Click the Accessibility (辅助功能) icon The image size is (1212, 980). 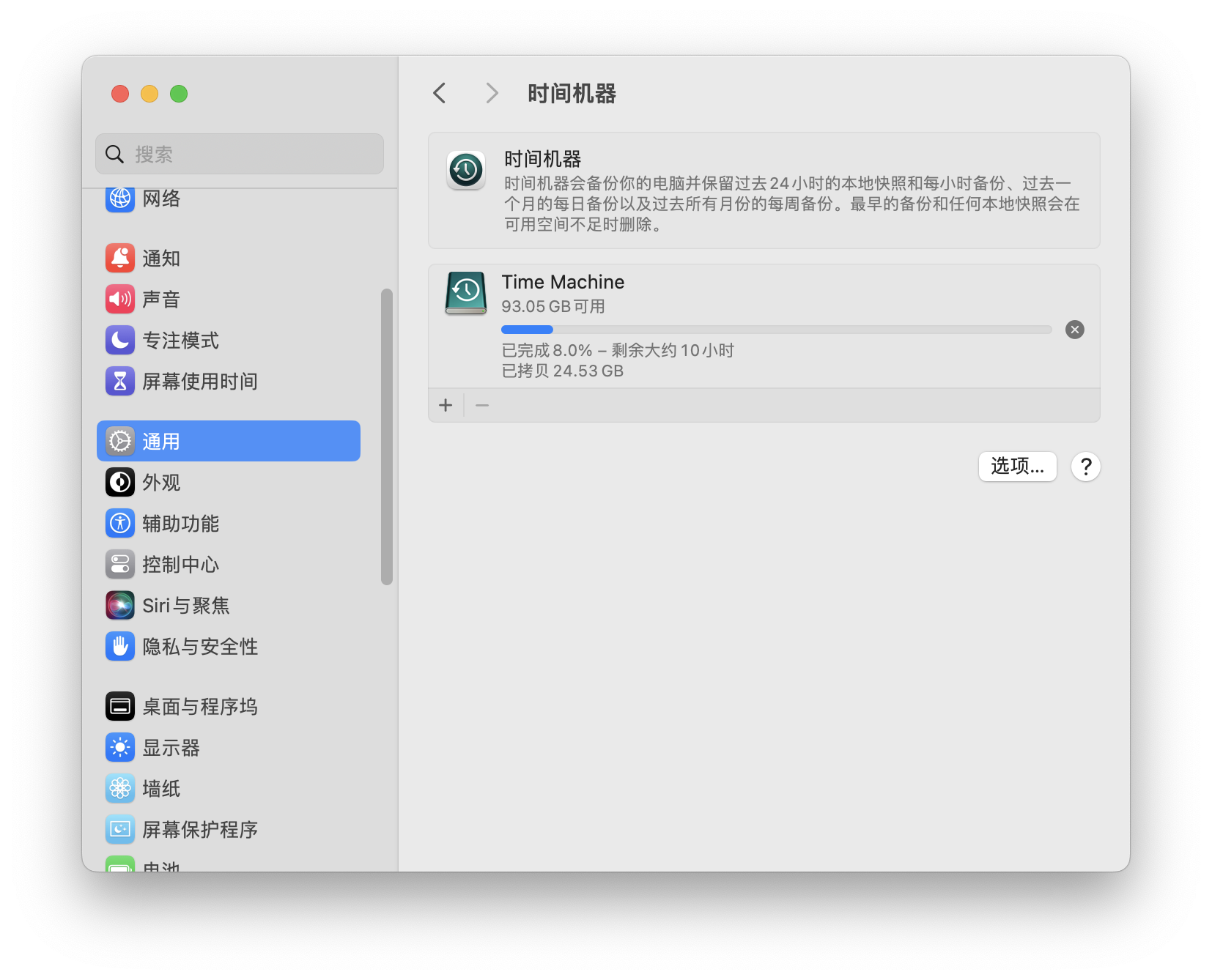click(x=120, y=523)
